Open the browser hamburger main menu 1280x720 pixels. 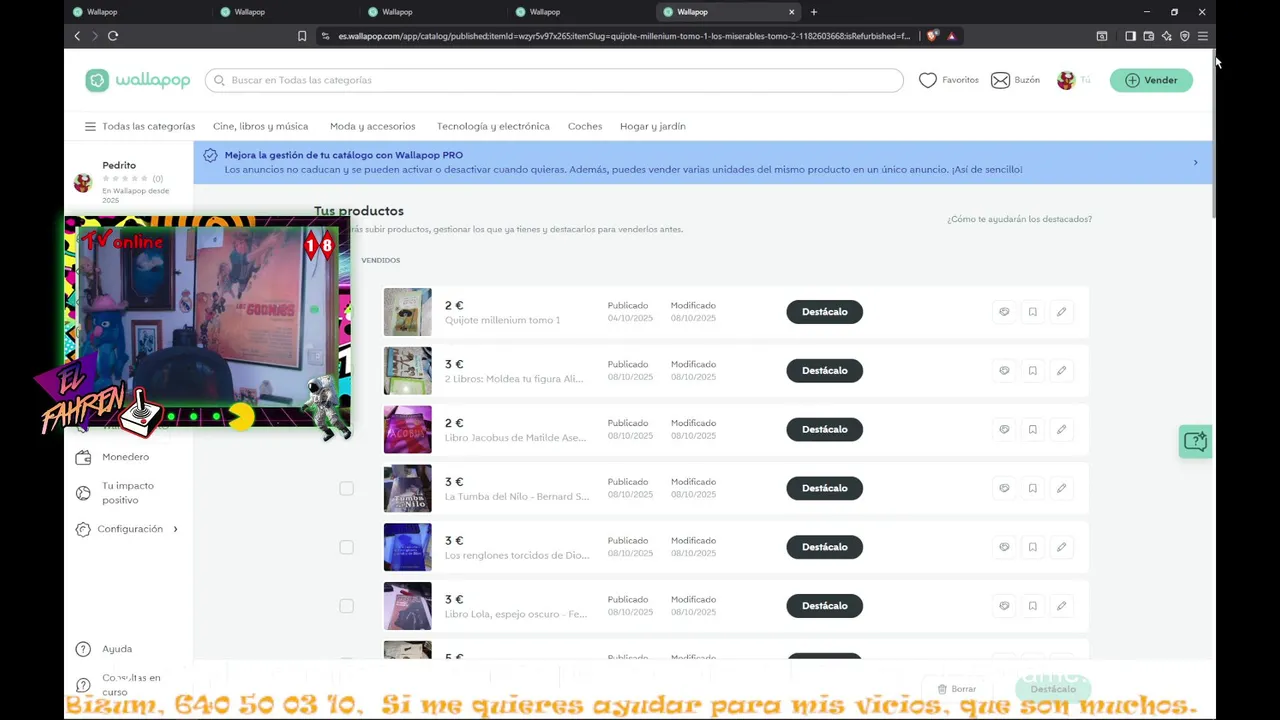1203,36
